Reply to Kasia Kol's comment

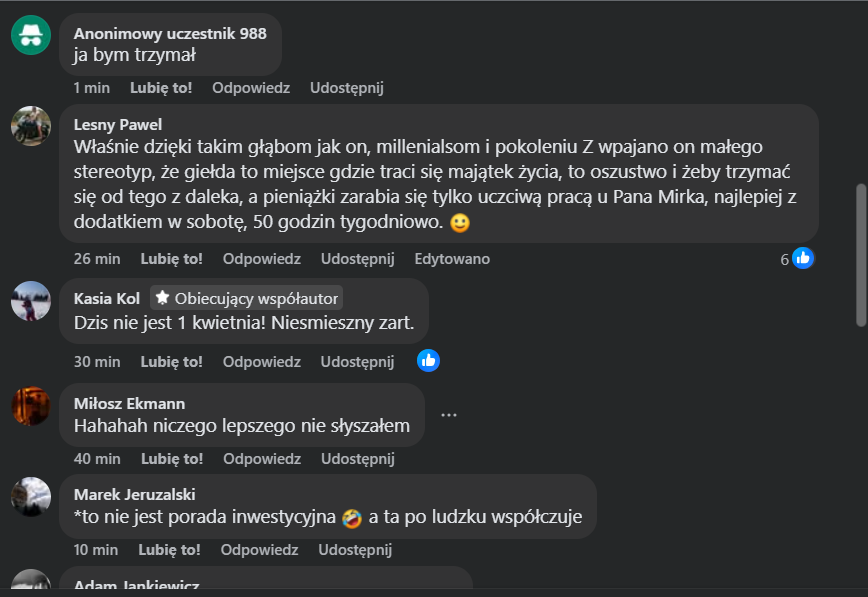point(261,361)
